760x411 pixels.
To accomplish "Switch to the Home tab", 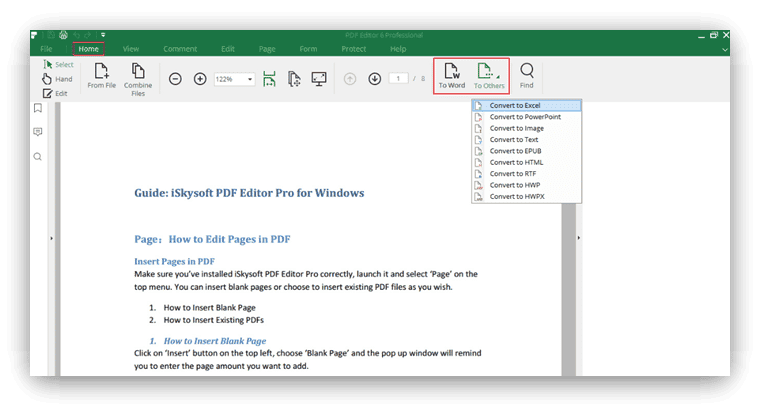I will pos(88,49).
